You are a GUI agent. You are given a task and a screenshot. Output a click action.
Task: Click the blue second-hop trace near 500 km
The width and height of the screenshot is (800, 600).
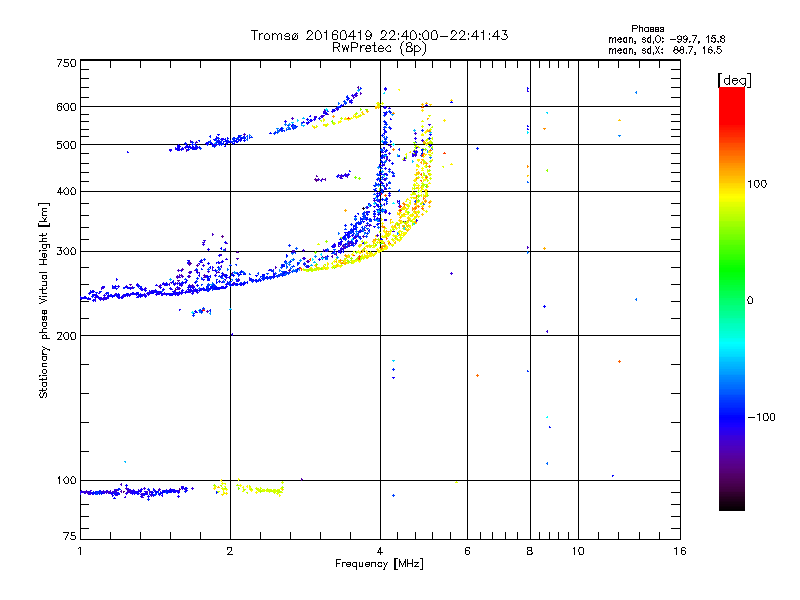click(212, 142)
